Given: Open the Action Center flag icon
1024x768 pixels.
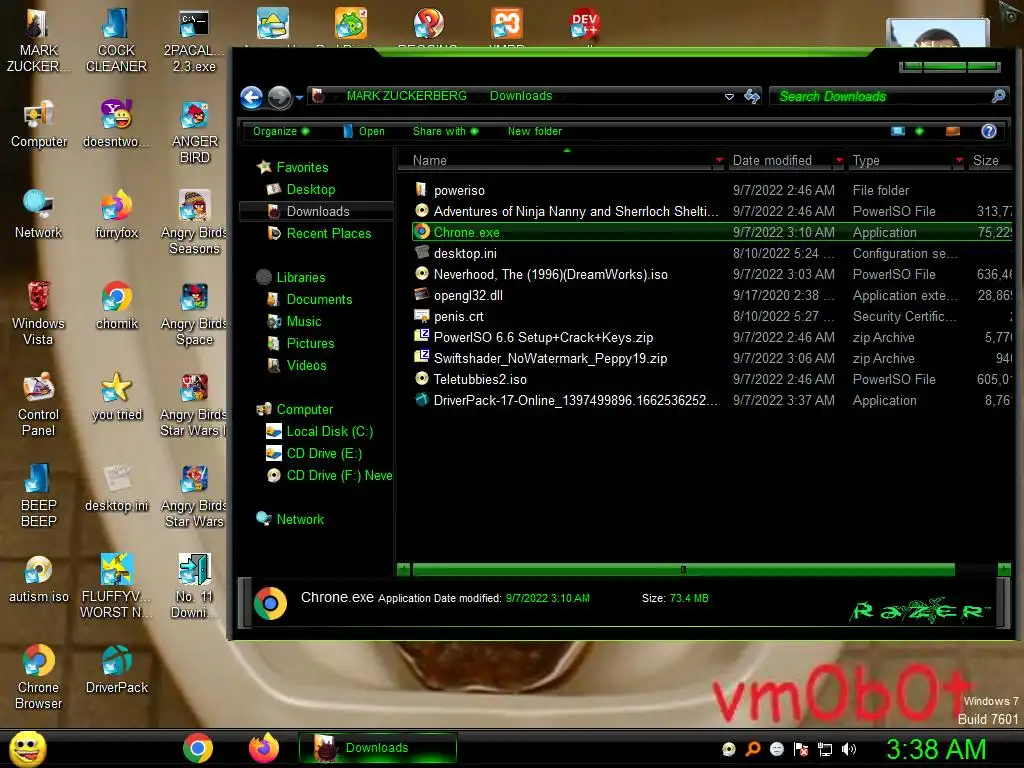Looking at the screenshot, I should (801, 749).
